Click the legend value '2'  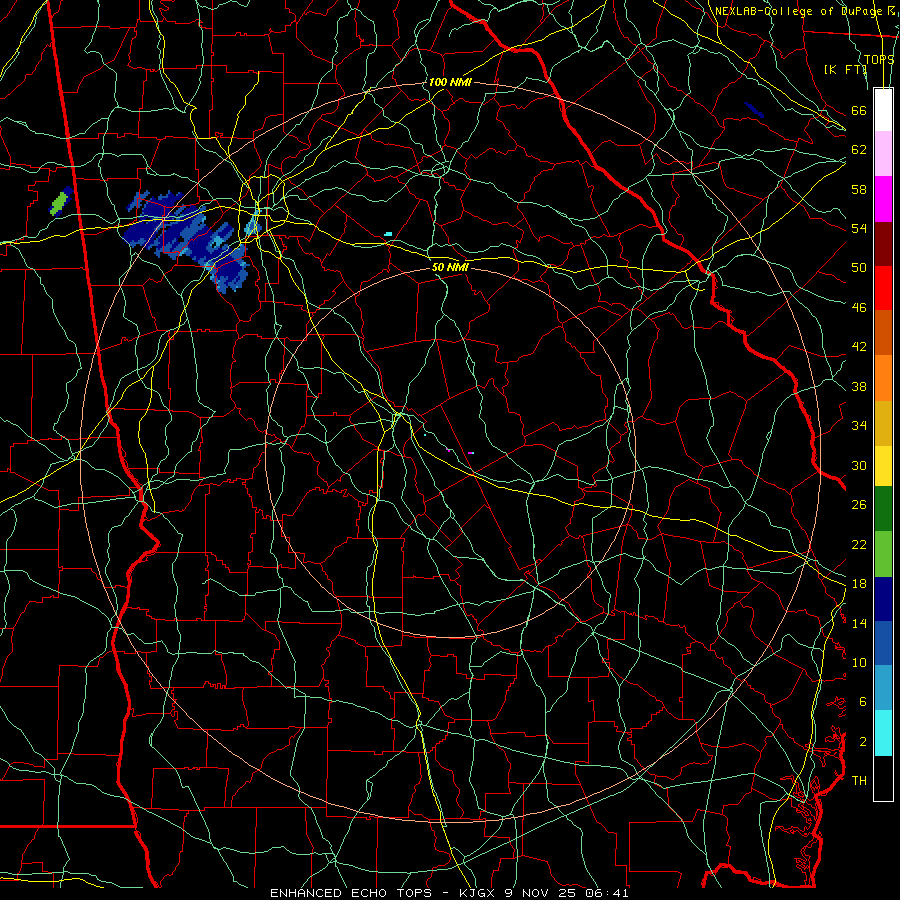click(x=862, y=742)
